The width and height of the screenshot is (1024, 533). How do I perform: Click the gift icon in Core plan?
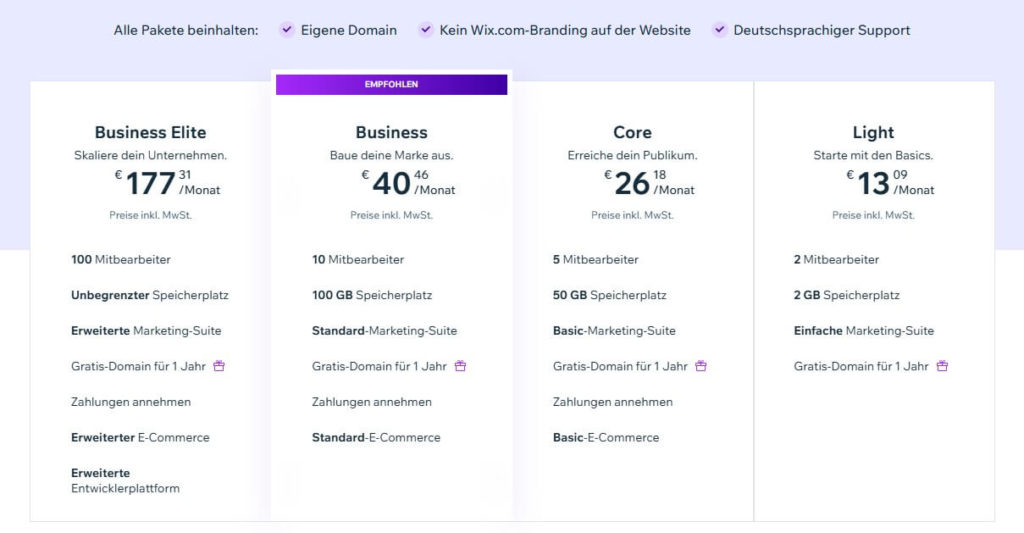[x=701, y=366]
